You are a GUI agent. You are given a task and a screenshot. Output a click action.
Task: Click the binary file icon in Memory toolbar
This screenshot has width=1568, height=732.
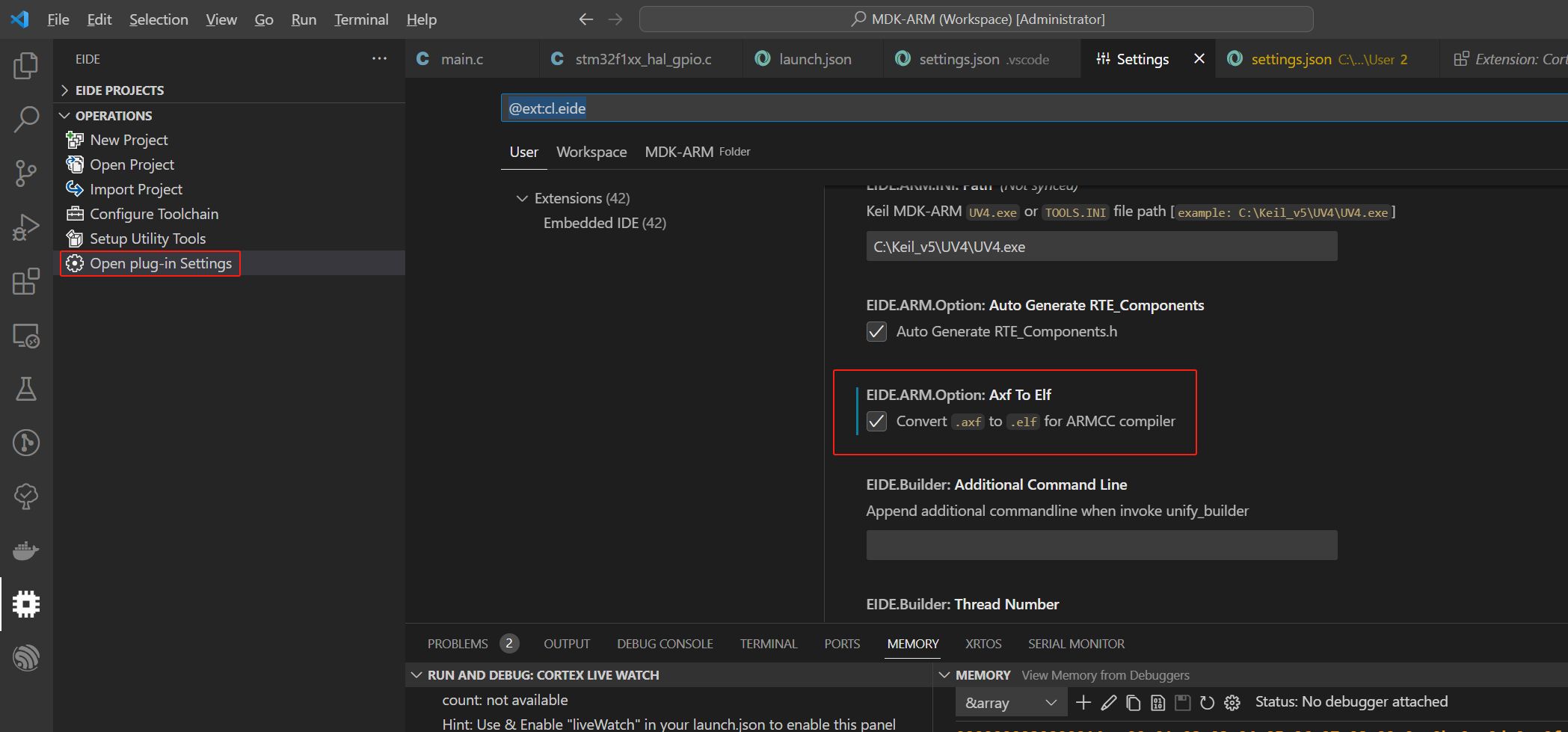click(1158, 702)
